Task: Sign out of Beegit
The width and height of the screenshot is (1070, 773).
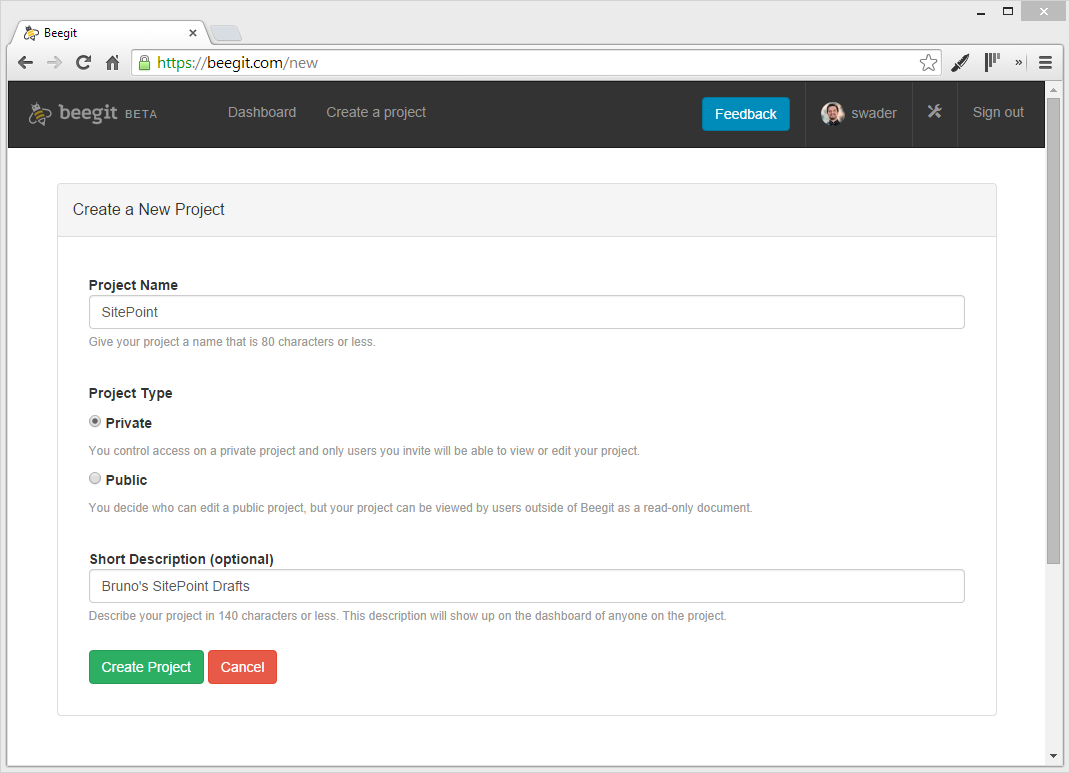Action: click(998, 113)
